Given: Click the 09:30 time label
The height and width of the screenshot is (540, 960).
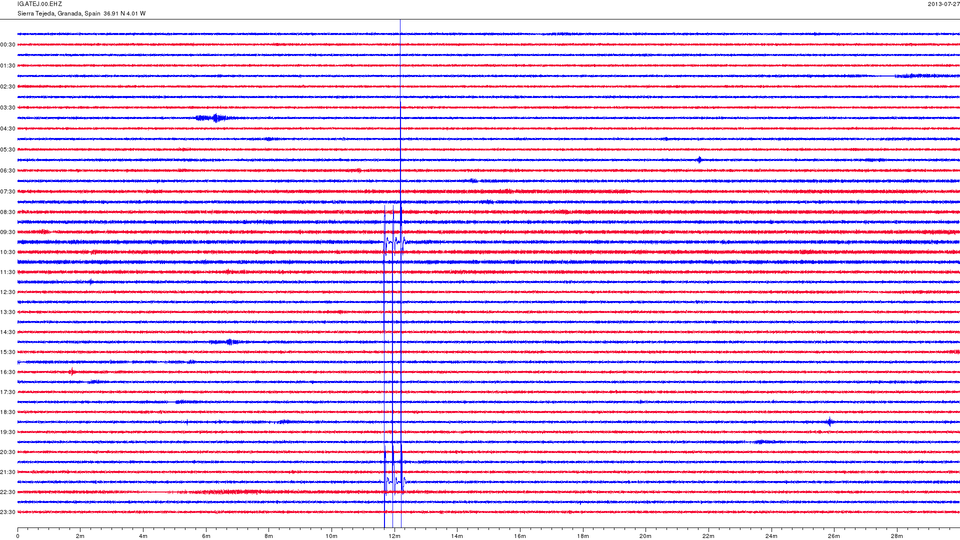Looking at the screenshot, I should (x=8, y=232).
